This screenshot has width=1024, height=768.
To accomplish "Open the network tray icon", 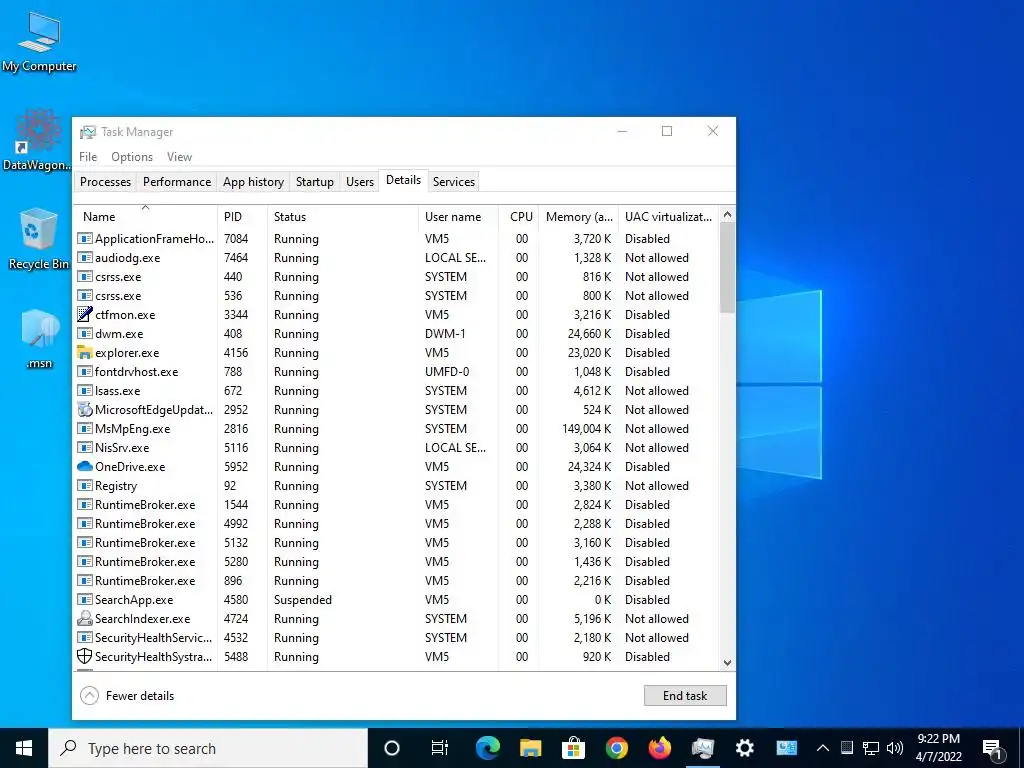I will click(871, 748).
